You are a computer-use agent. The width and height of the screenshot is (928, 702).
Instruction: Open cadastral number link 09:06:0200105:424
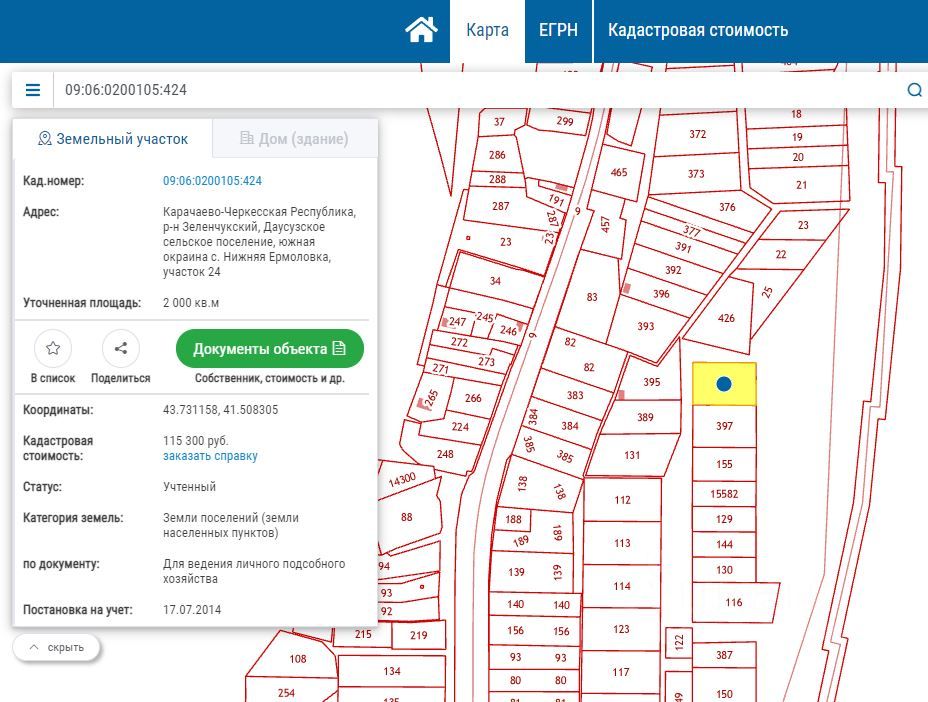click(x=212, y=181)
